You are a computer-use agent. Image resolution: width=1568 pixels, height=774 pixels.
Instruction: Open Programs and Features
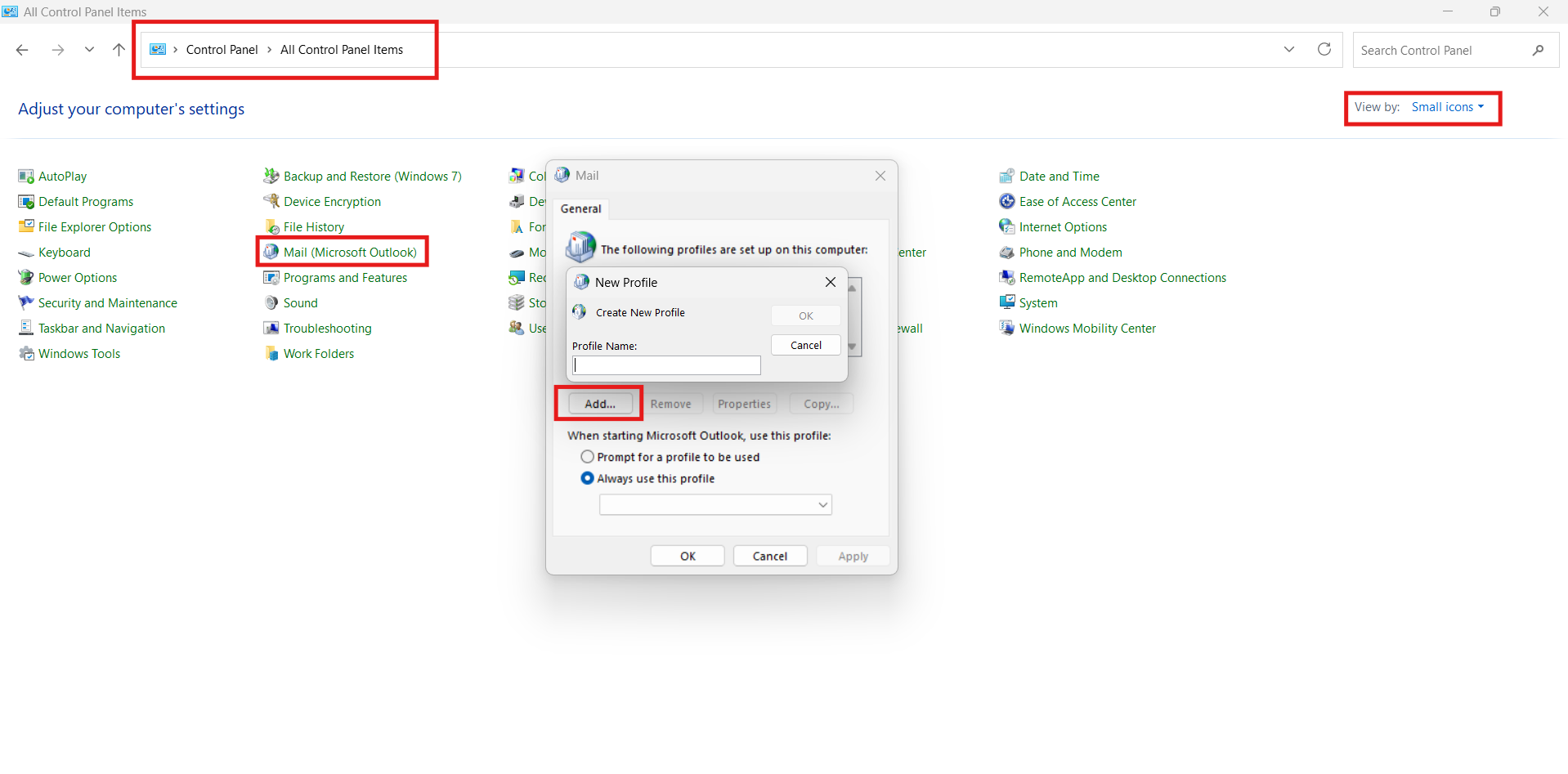(345, 277)
